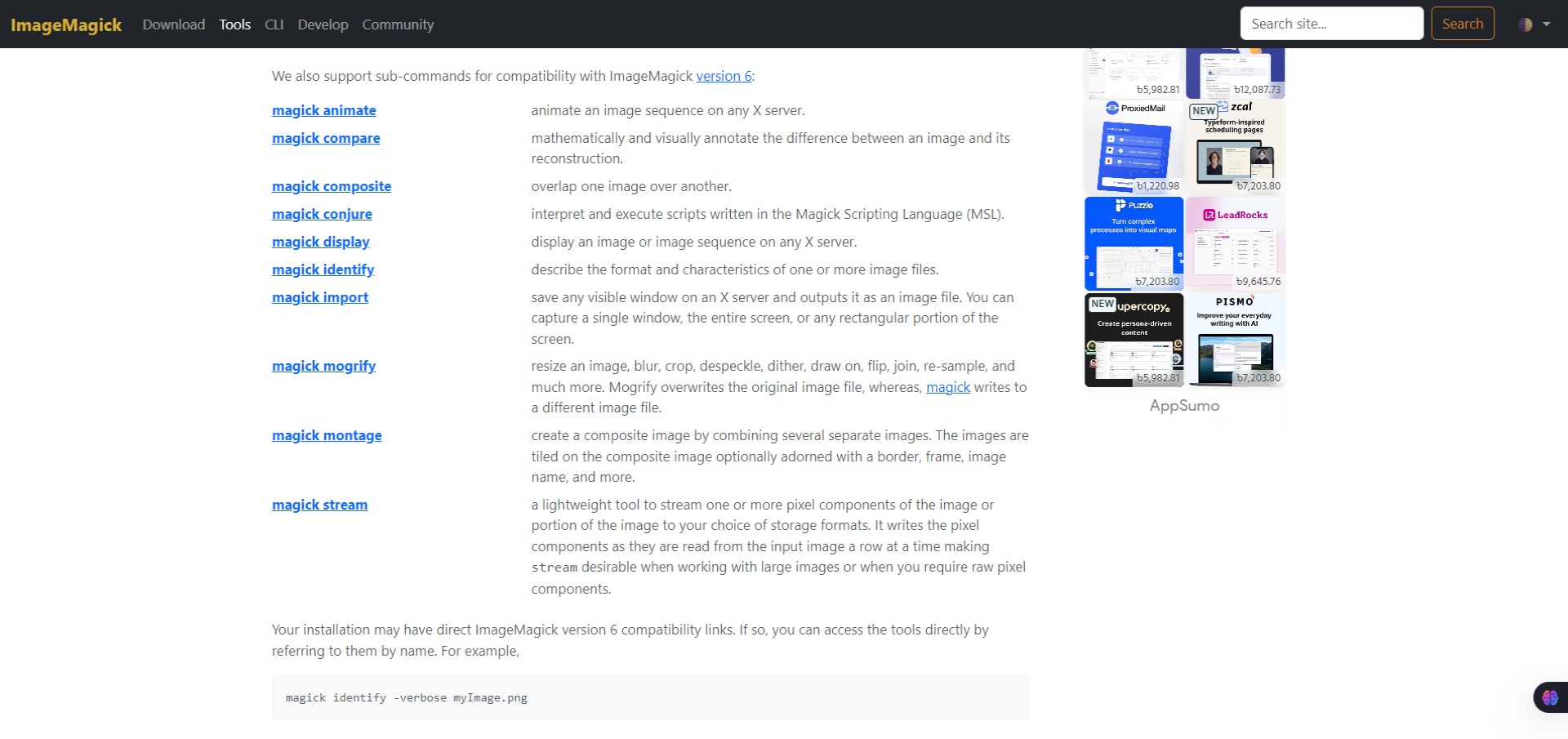Open the Tools menu item

(235, 24)
